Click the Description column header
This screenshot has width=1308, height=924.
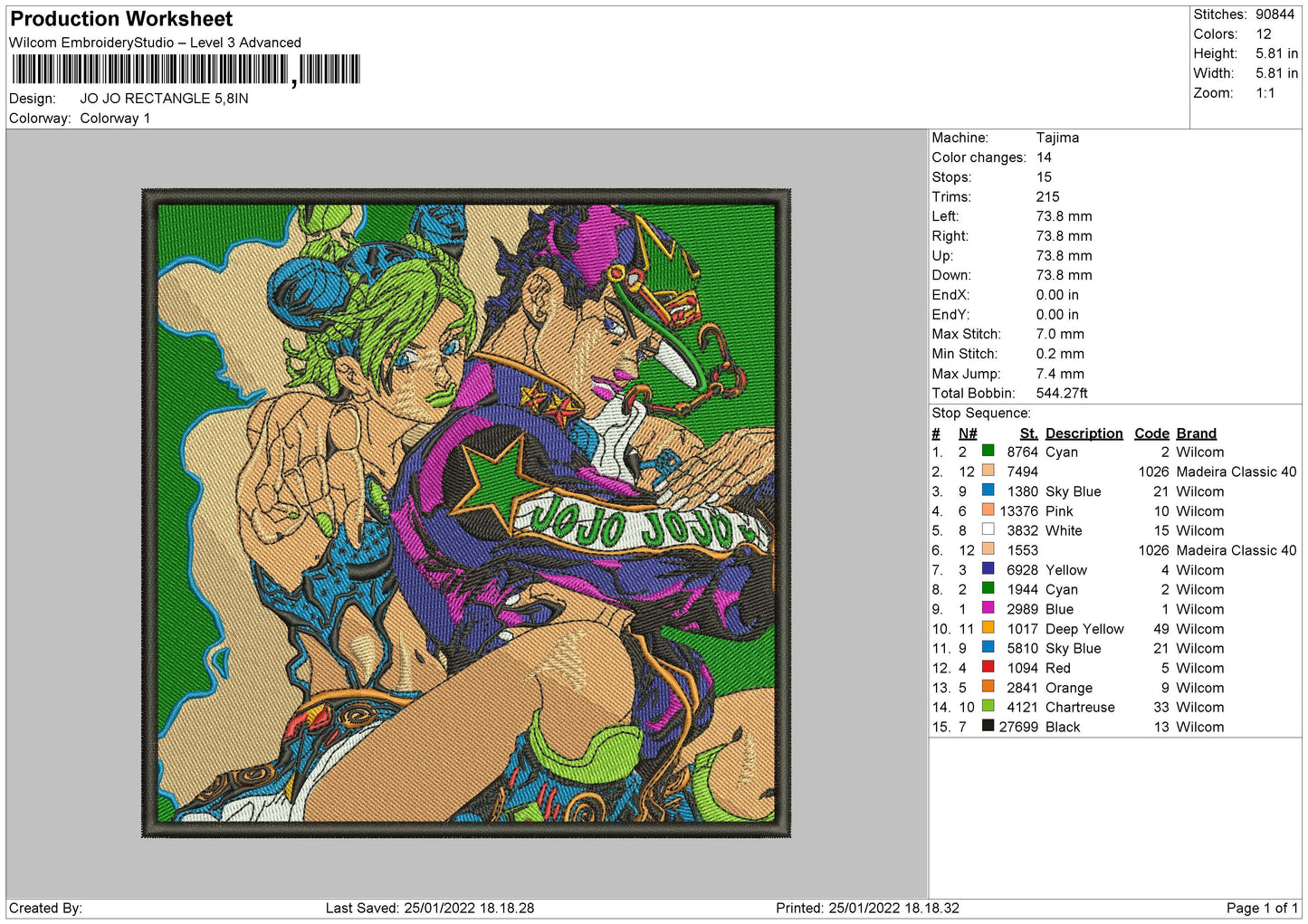[x=1084, y=433]
